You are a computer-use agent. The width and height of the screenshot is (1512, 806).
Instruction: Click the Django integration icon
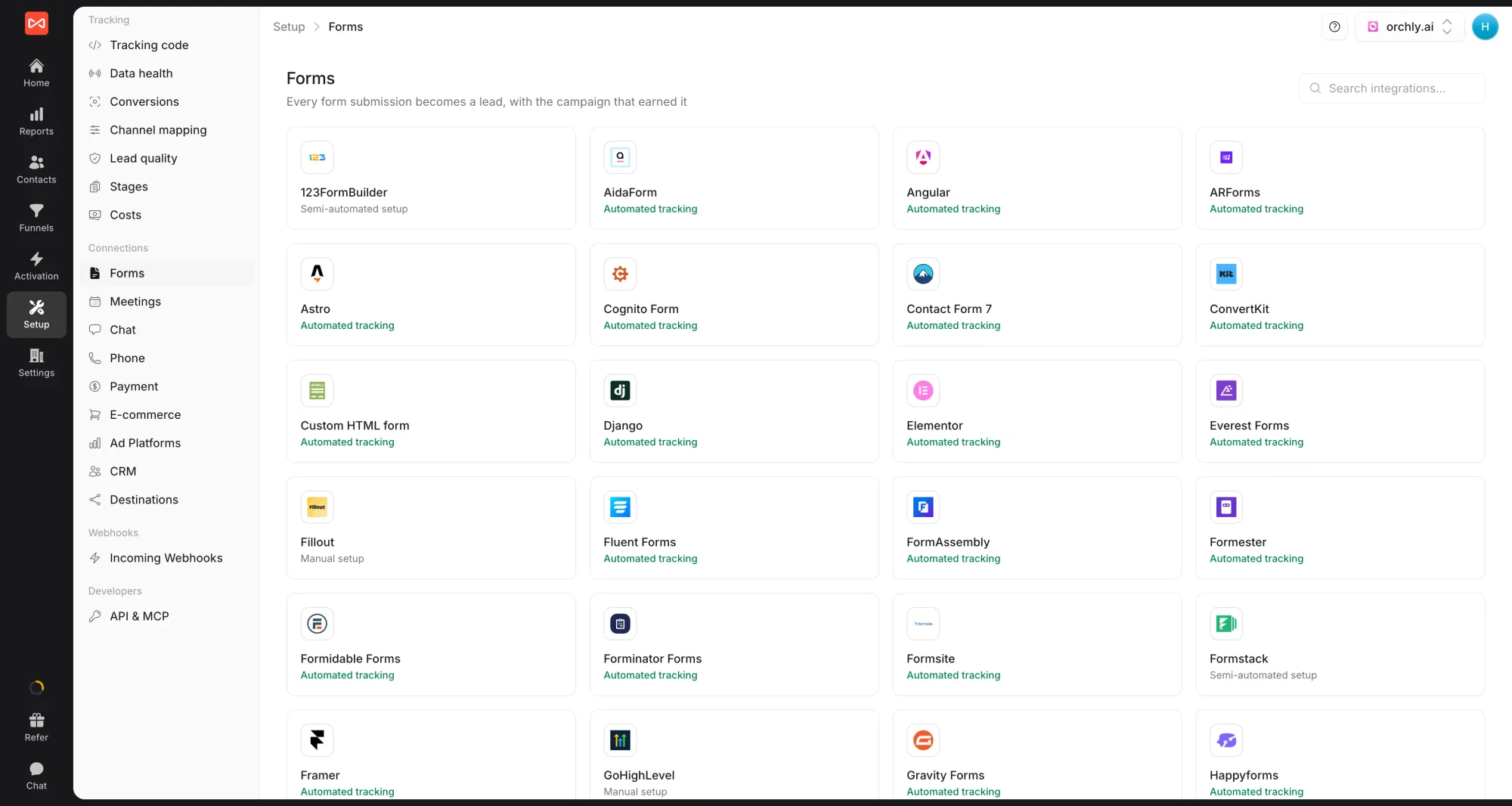coord(620,390)
